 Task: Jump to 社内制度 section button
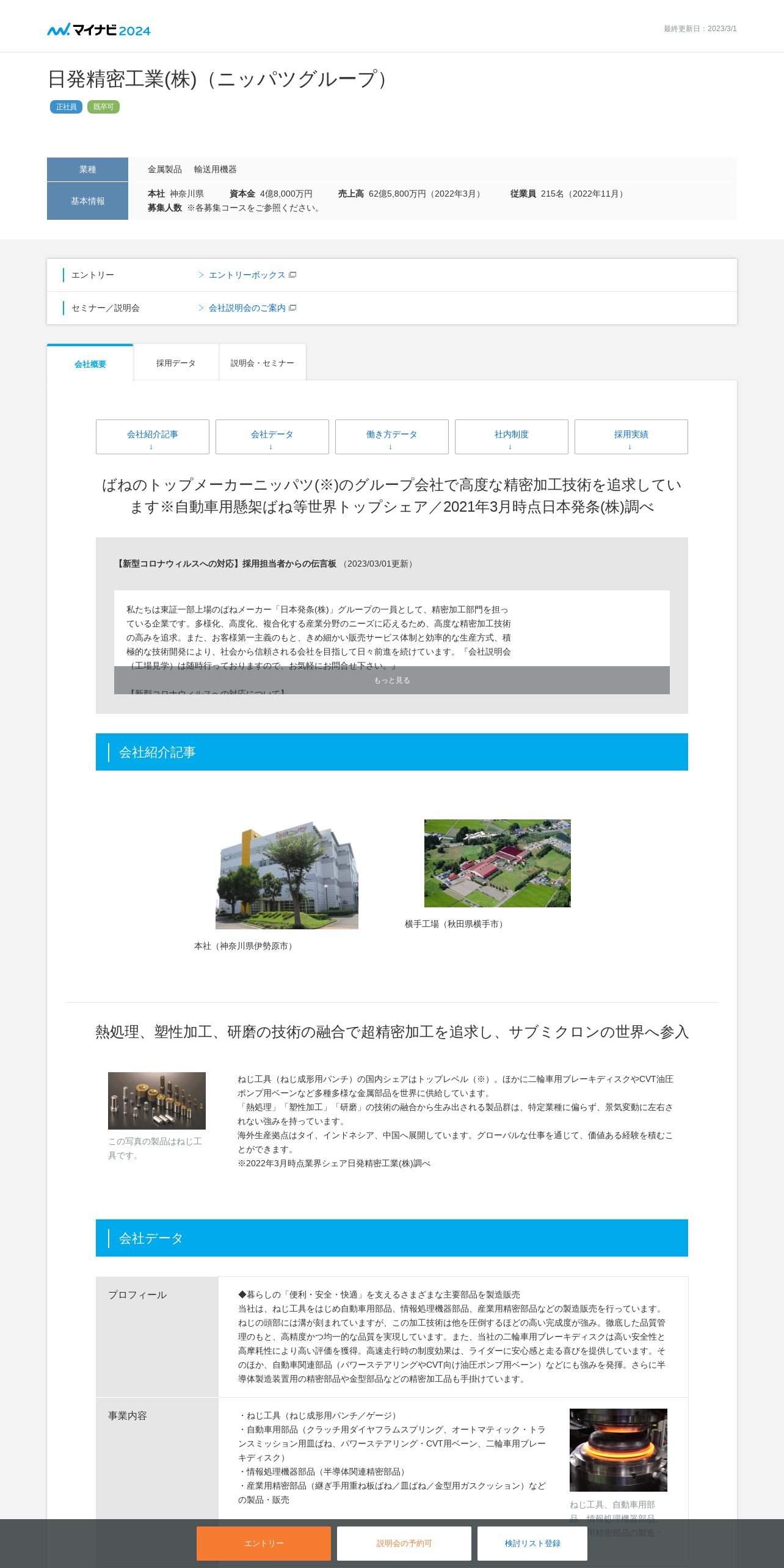point(512,437)
